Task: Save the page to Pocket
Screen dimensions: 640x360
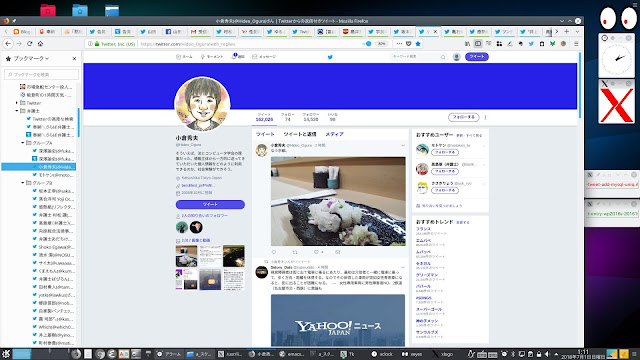Action: coord(409,44)
